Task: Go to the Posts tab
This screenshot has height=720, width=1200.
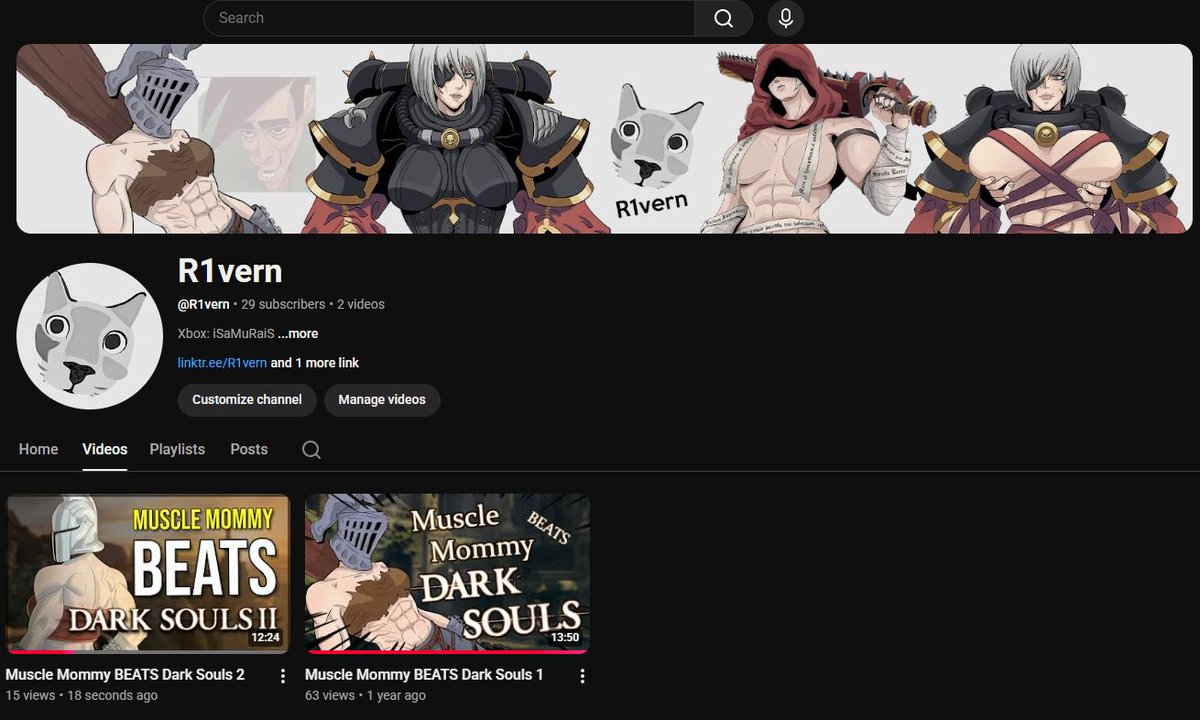Action: 249,449
